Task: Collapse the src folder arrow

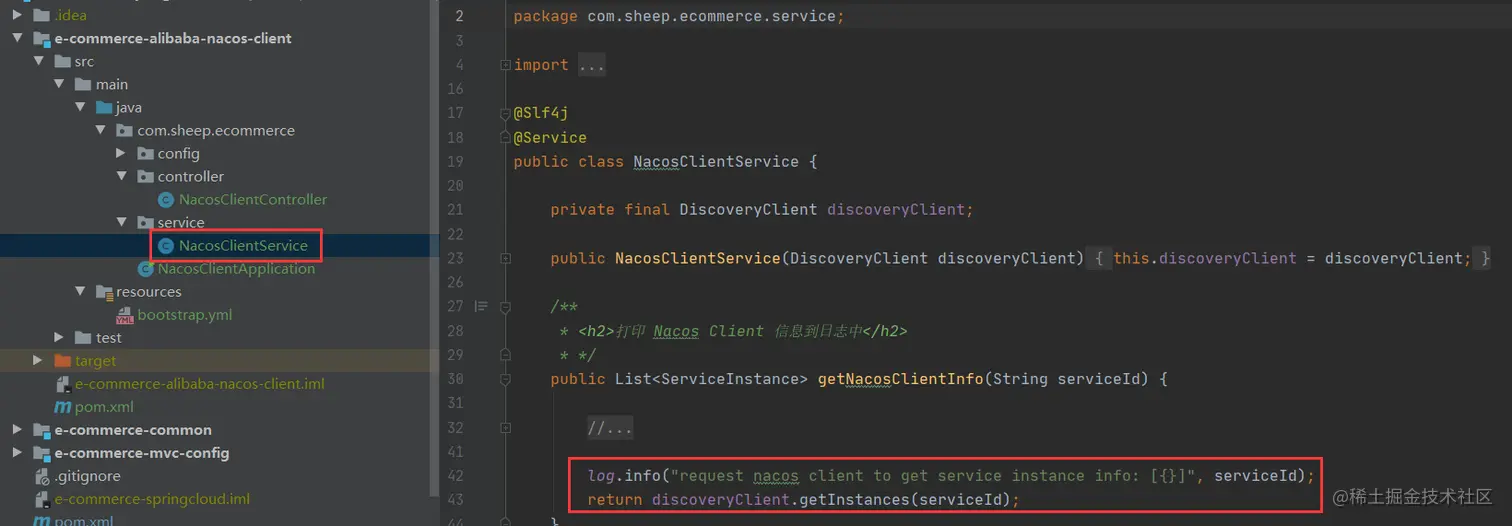Action: point(39,61)
